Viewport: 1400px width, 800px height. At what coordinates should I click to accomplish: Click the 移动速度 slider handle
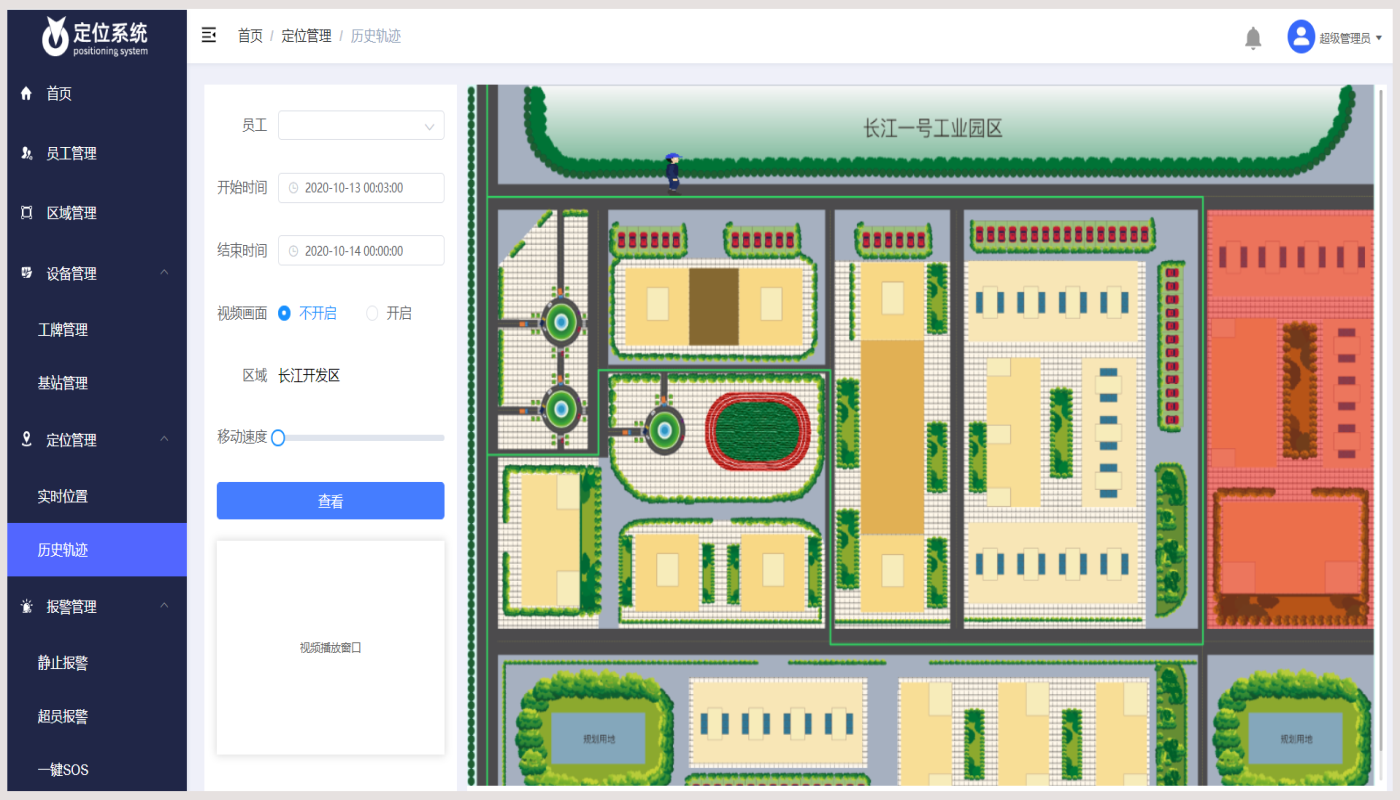pos(278,437)
